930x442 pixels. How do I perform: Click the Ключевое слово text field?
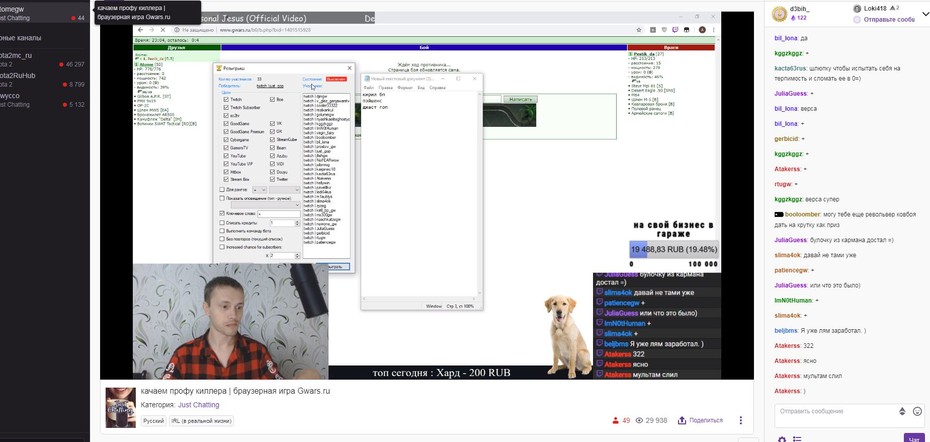click(278, 214)
